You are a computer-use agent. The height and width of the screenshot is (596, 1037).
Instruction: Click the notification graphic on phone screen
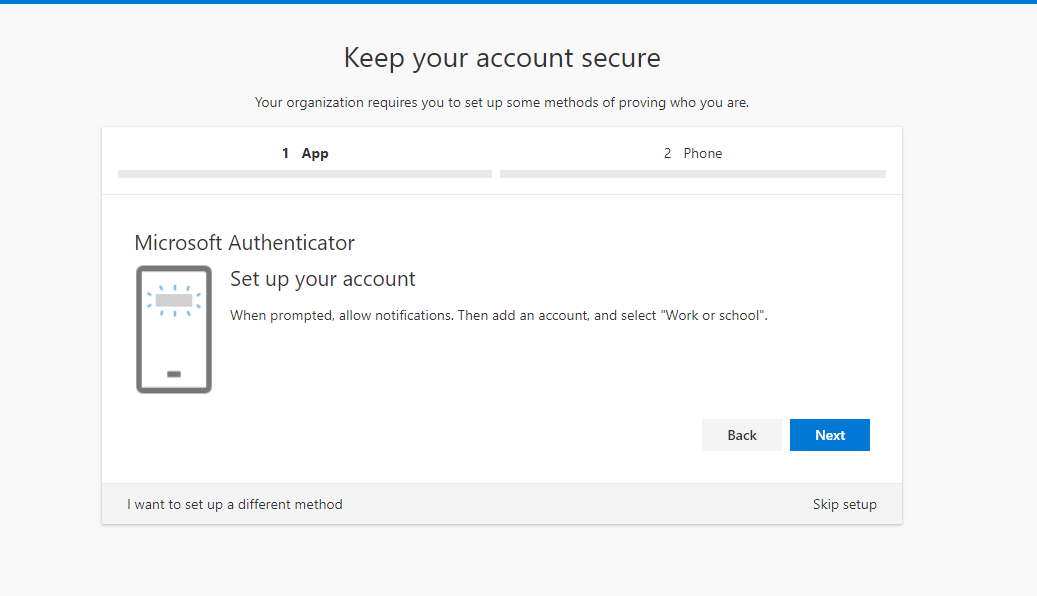click(x=174, y=300)
